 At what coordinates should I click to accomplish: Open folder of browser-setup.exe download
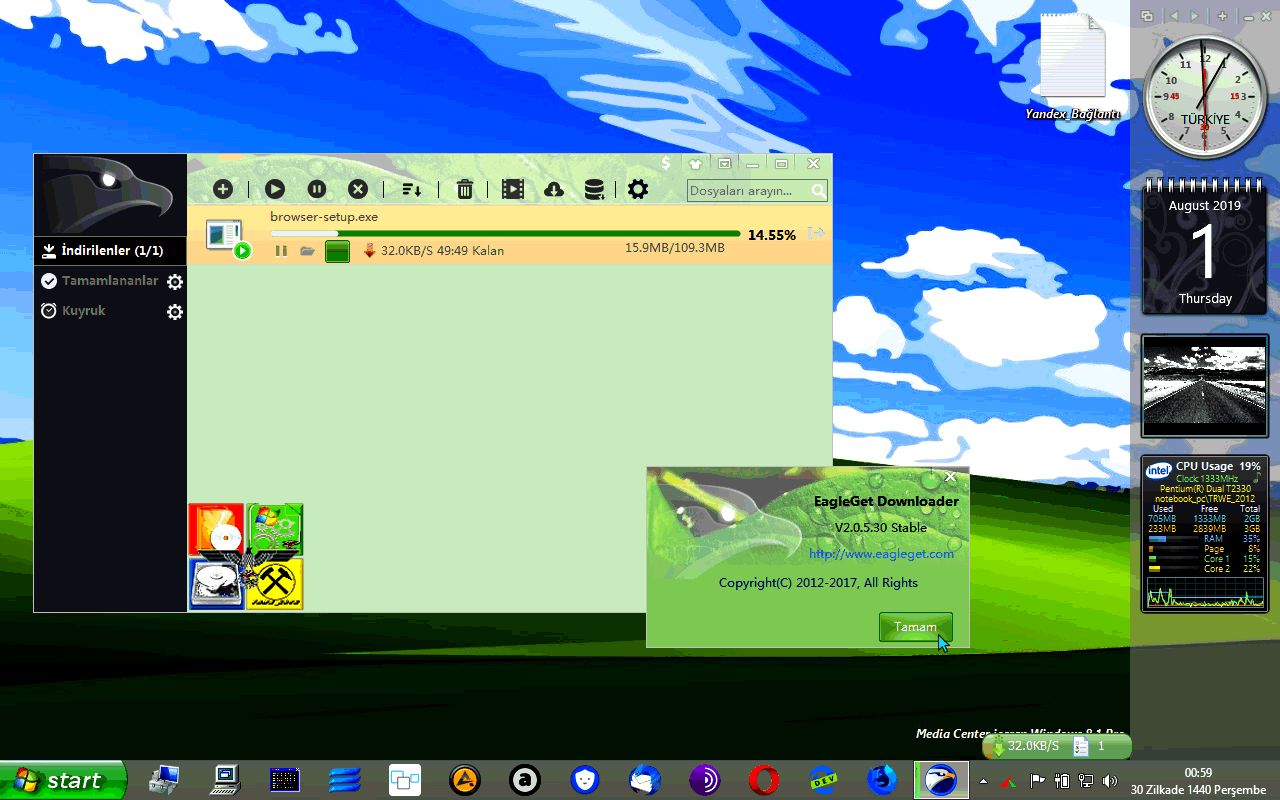[x=308, y=251]
